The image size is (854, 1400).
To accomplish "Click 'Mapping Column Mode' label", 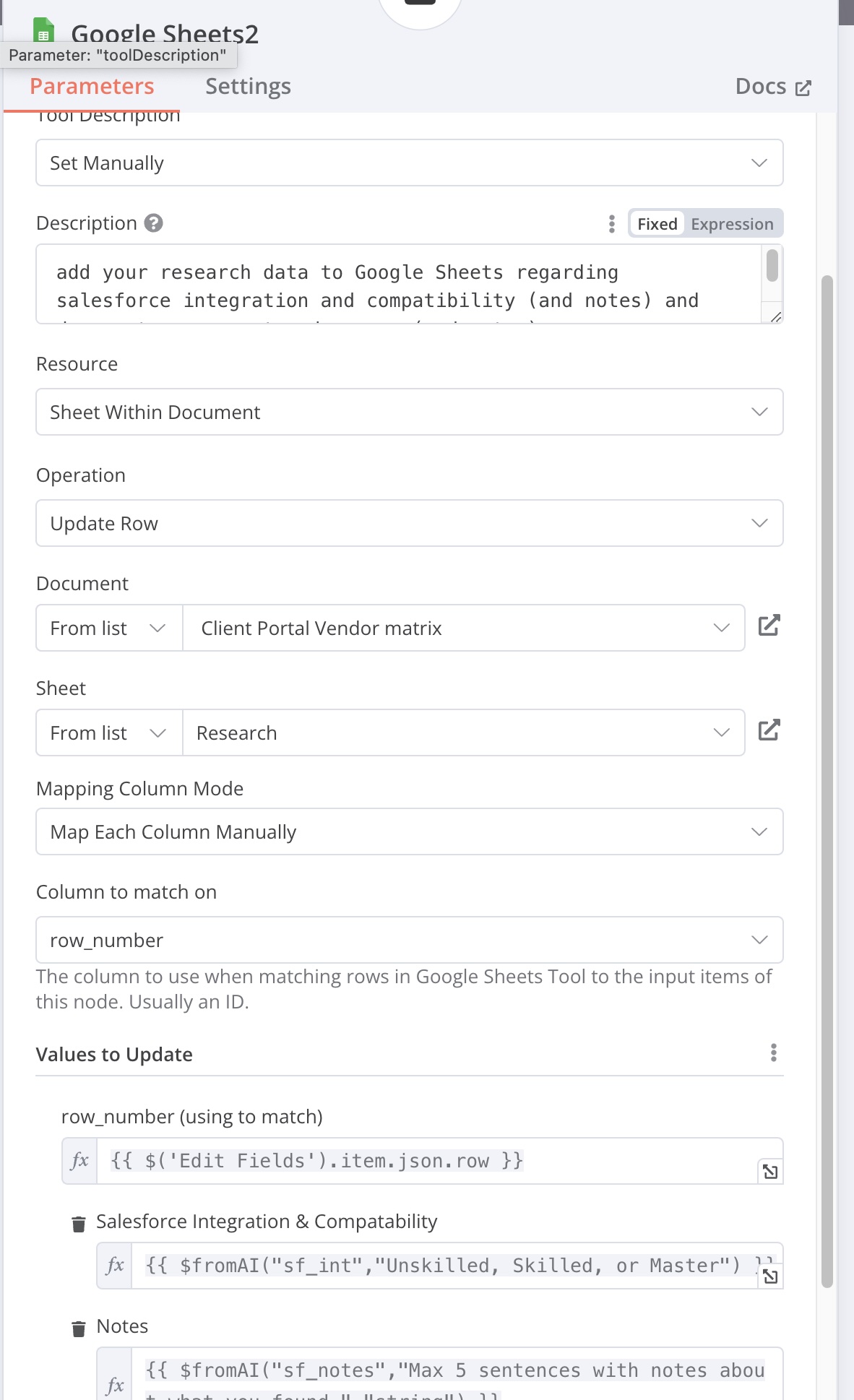I will coord(139,789).
